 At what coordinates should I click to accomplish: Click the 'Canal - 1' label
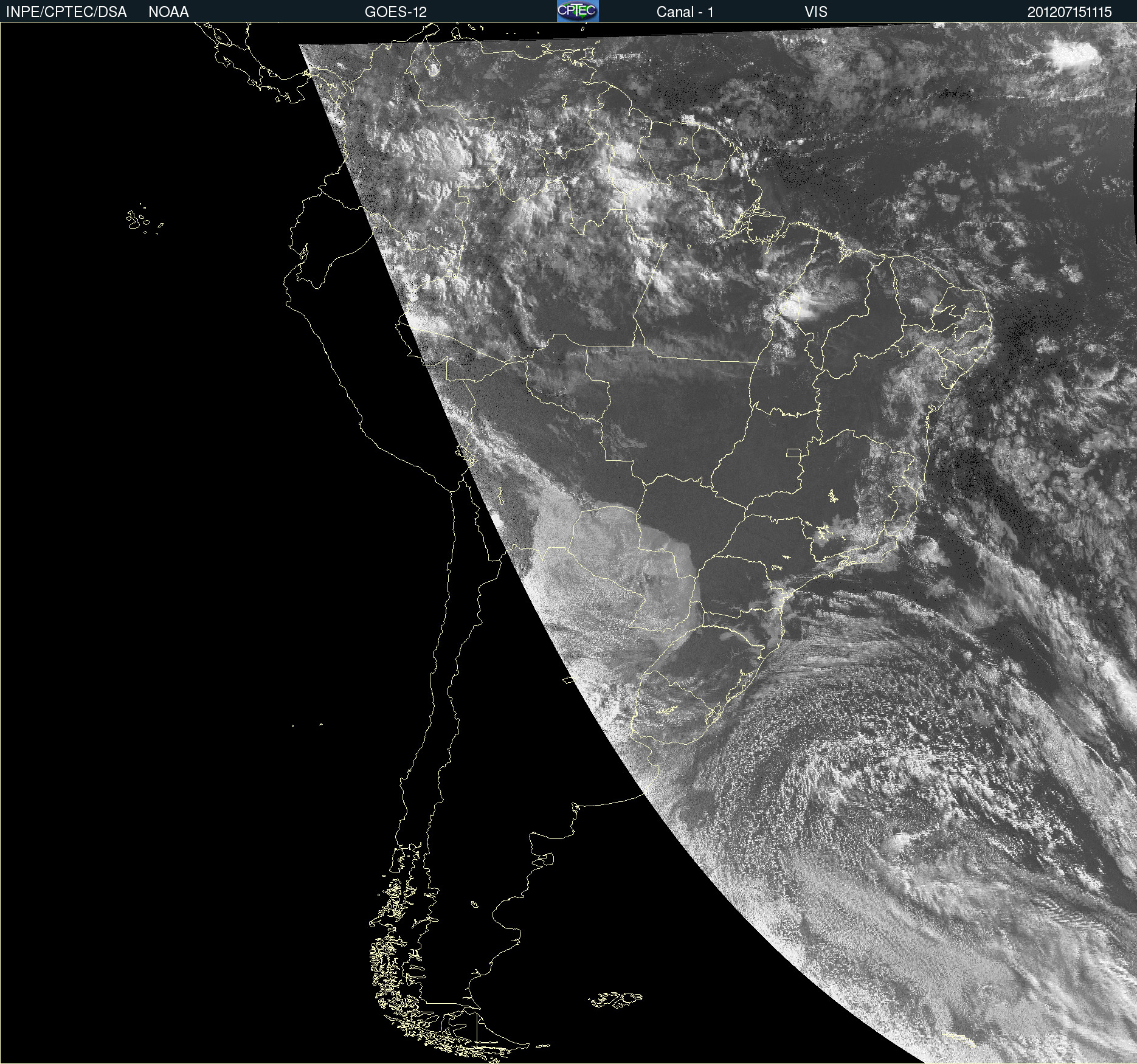685,12
